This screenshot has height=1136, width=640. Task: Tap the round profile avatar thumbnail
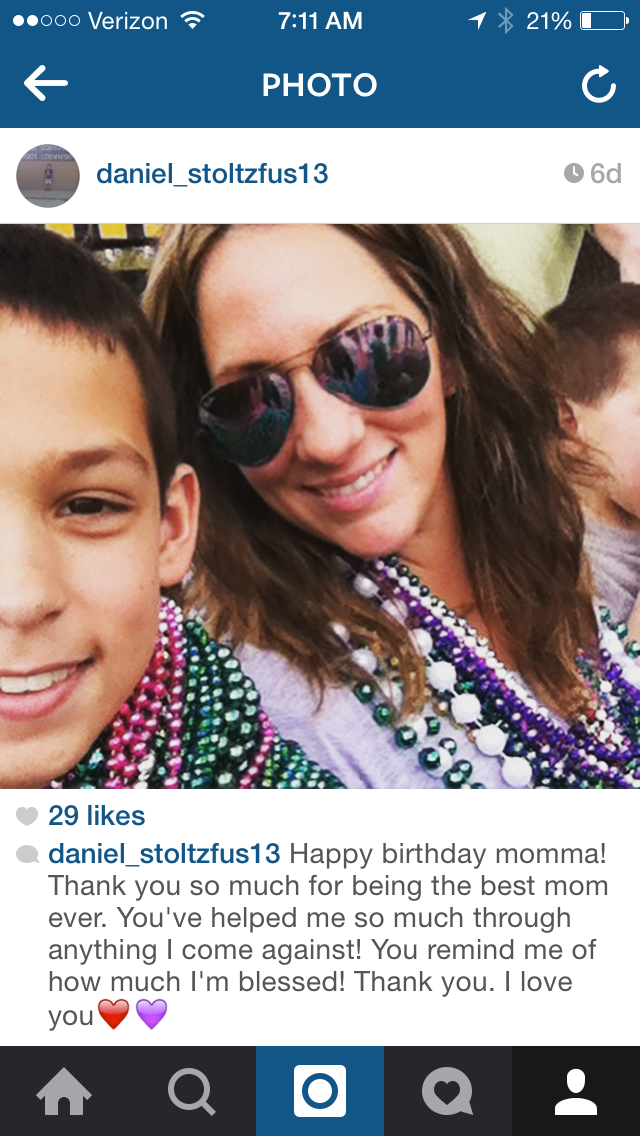point(48,175)
